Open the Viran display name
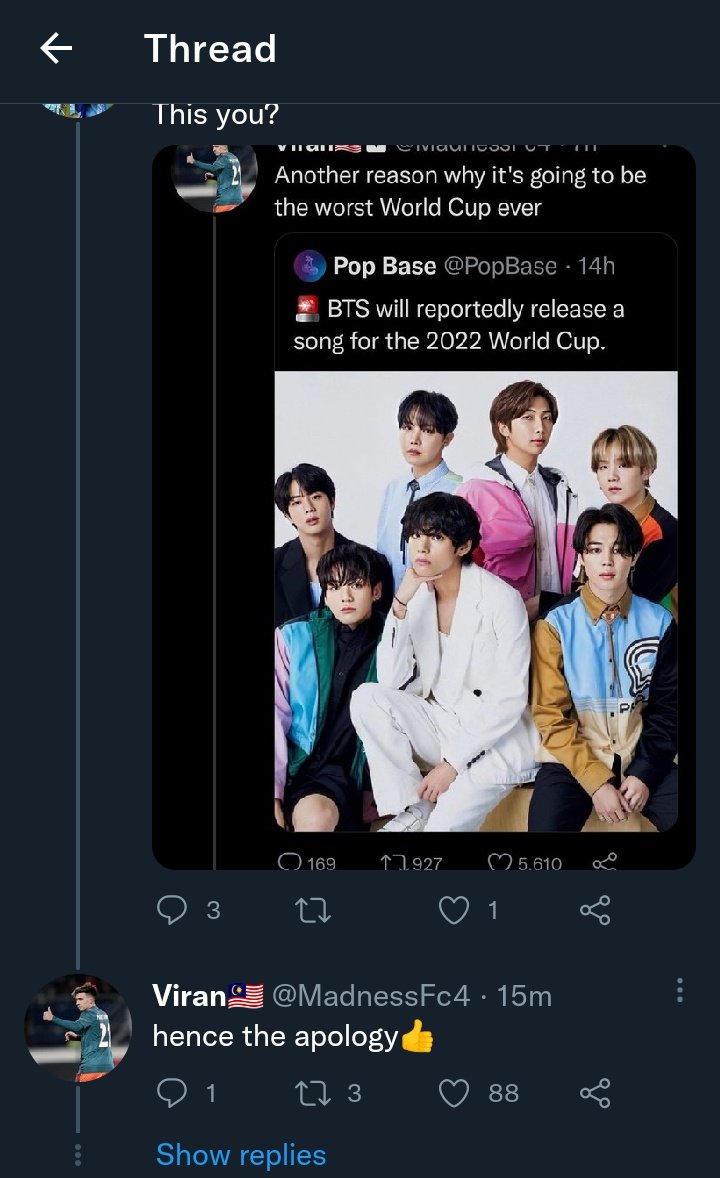This screenshot has height=1178, width=720. tap(189, 995)
